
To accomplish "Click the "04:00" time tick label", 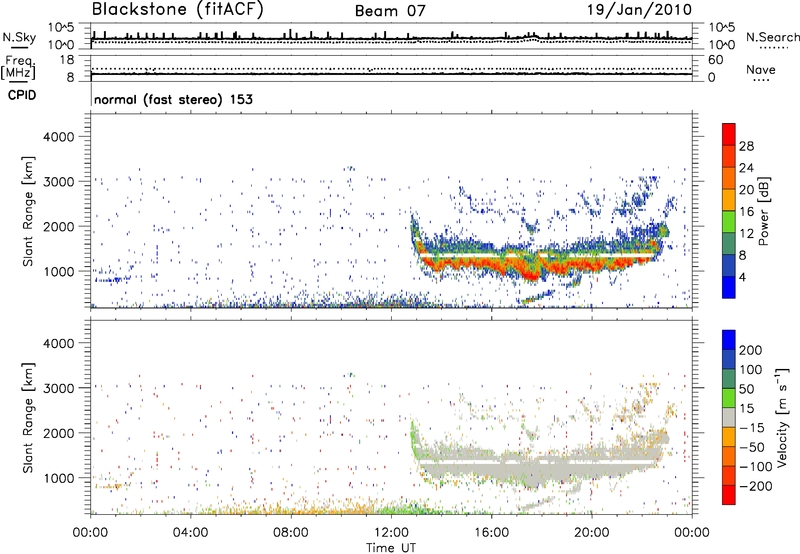I will coord(190,533).
